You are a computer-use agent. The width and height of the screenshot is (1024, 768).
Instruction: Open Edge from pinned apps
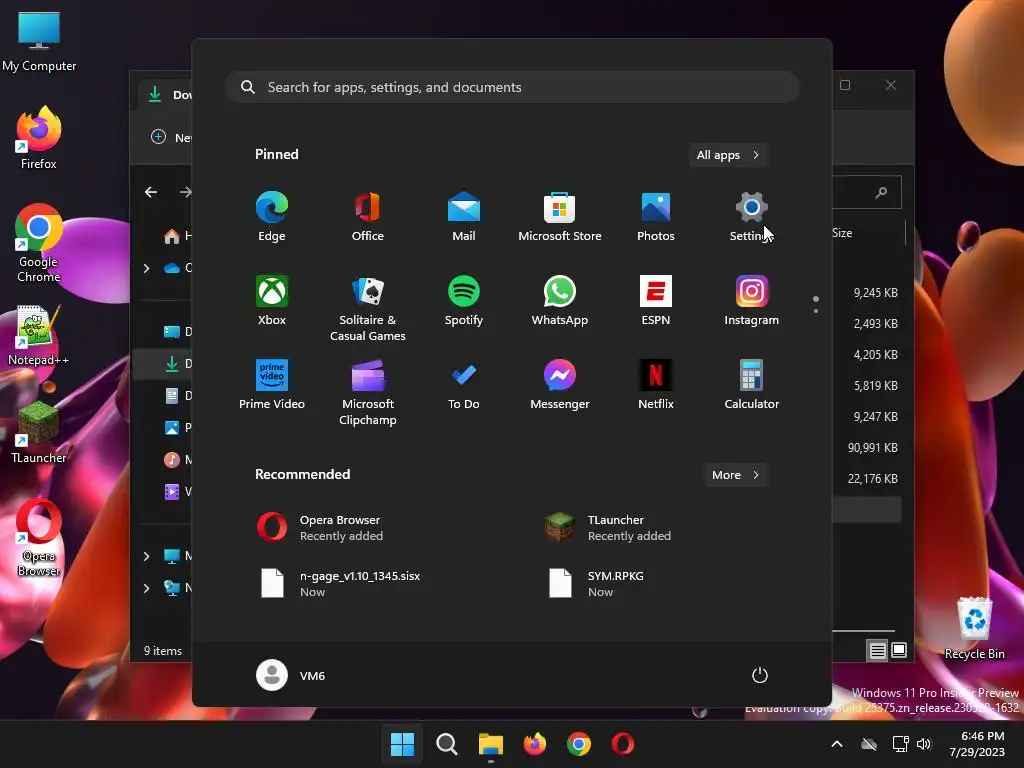pyautogui.click(x=272, y=217)
